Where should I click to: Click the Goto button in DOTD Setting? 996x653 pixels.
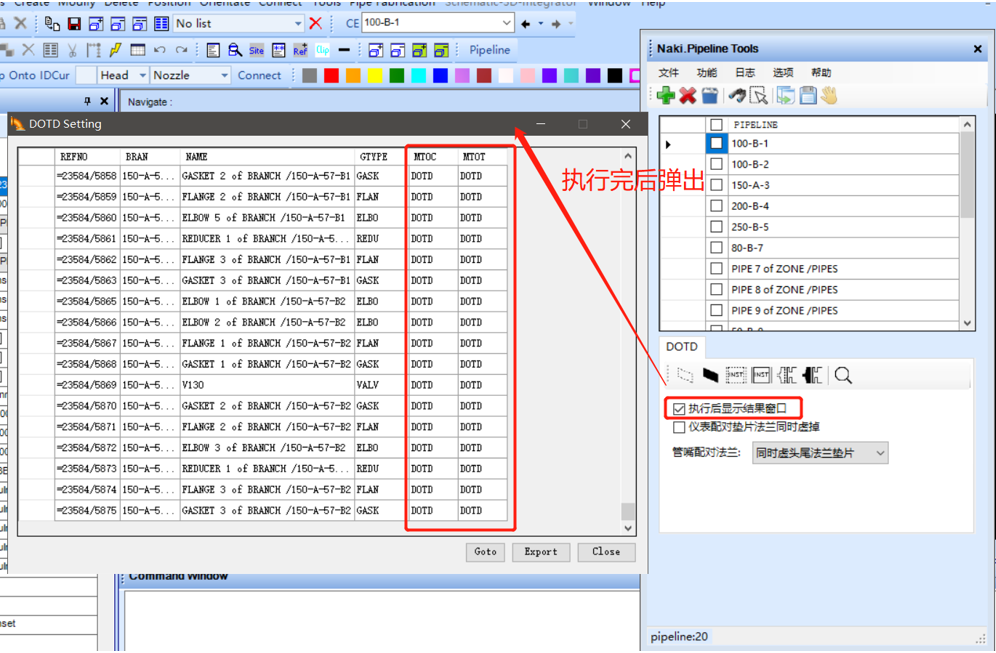pos(485,551)
